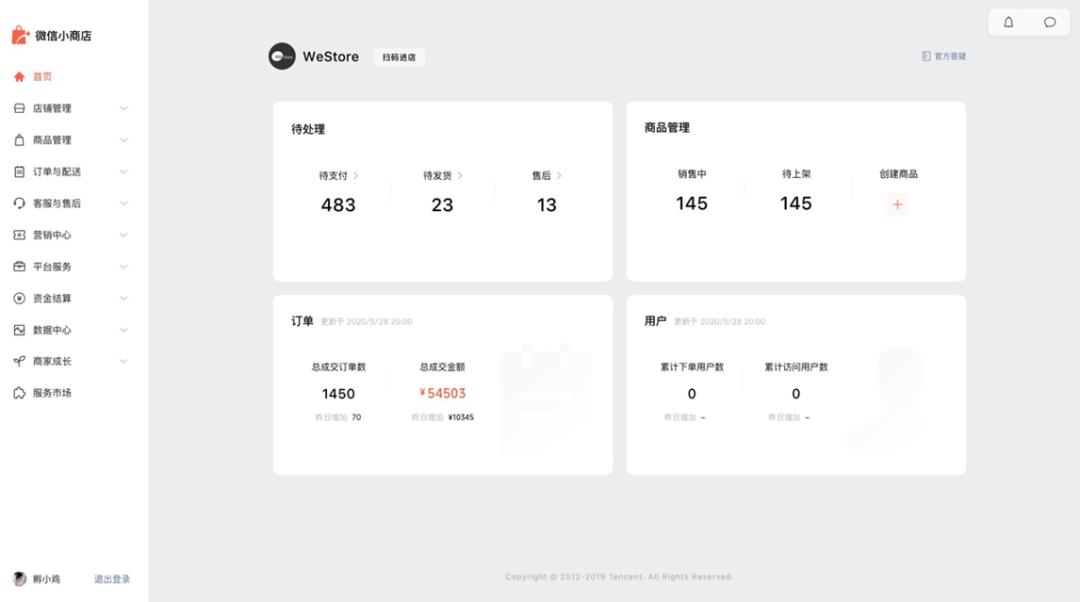Open the 待支付 pending payment link

coord(338,176)
